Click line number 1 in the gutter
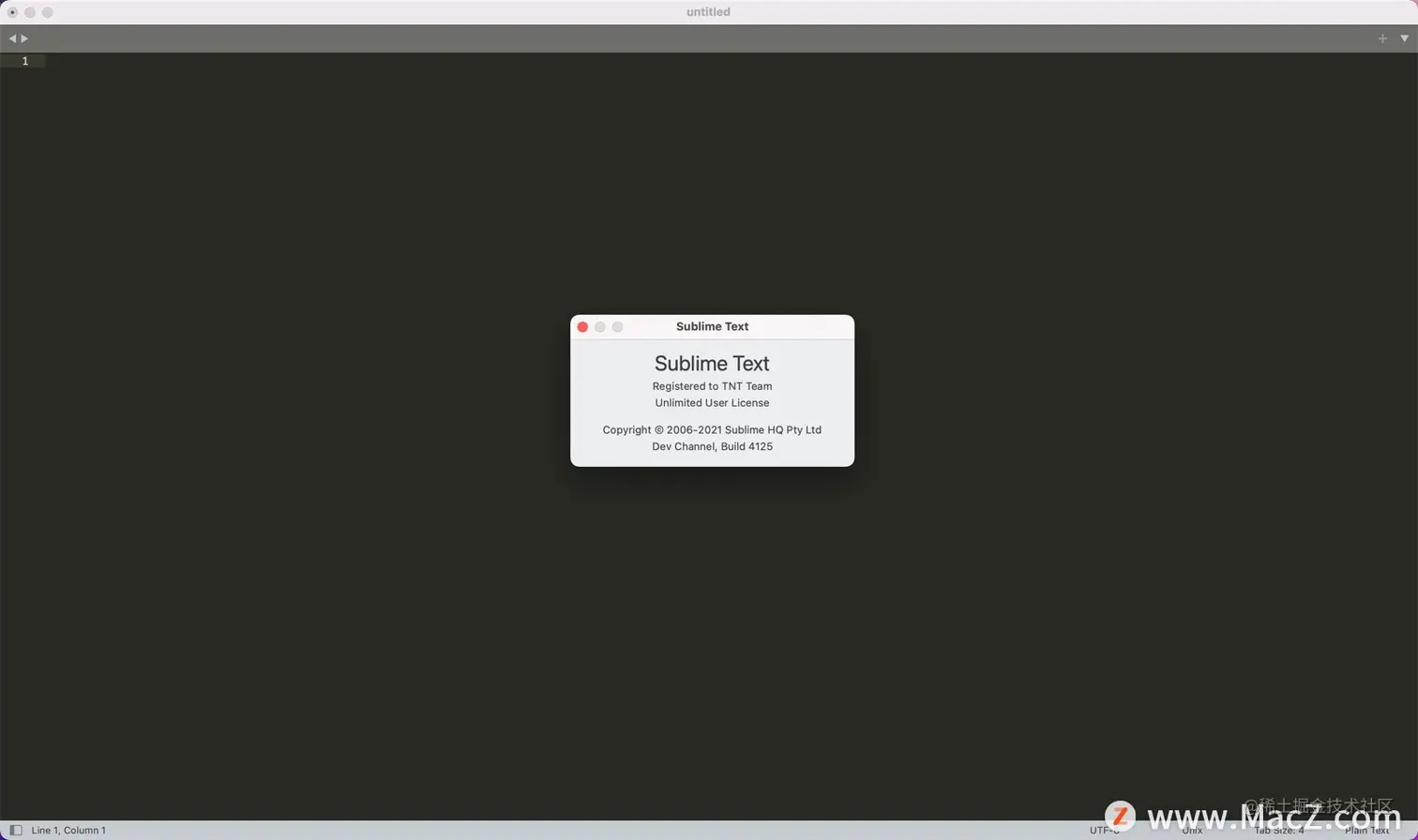The width and height of the screenshot is (1418, 840). pyautogui.click(x=25, y=61)
